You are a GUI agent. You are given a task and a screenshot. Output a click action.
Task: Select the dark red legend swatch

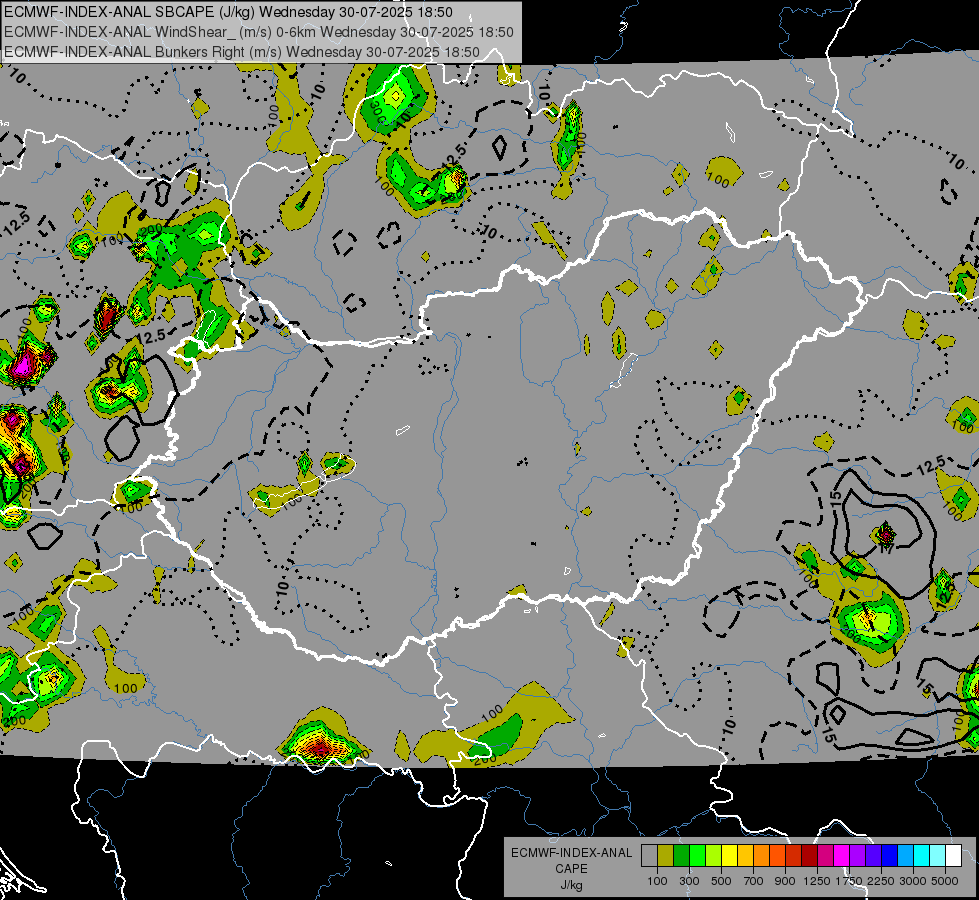click(809, 856)
